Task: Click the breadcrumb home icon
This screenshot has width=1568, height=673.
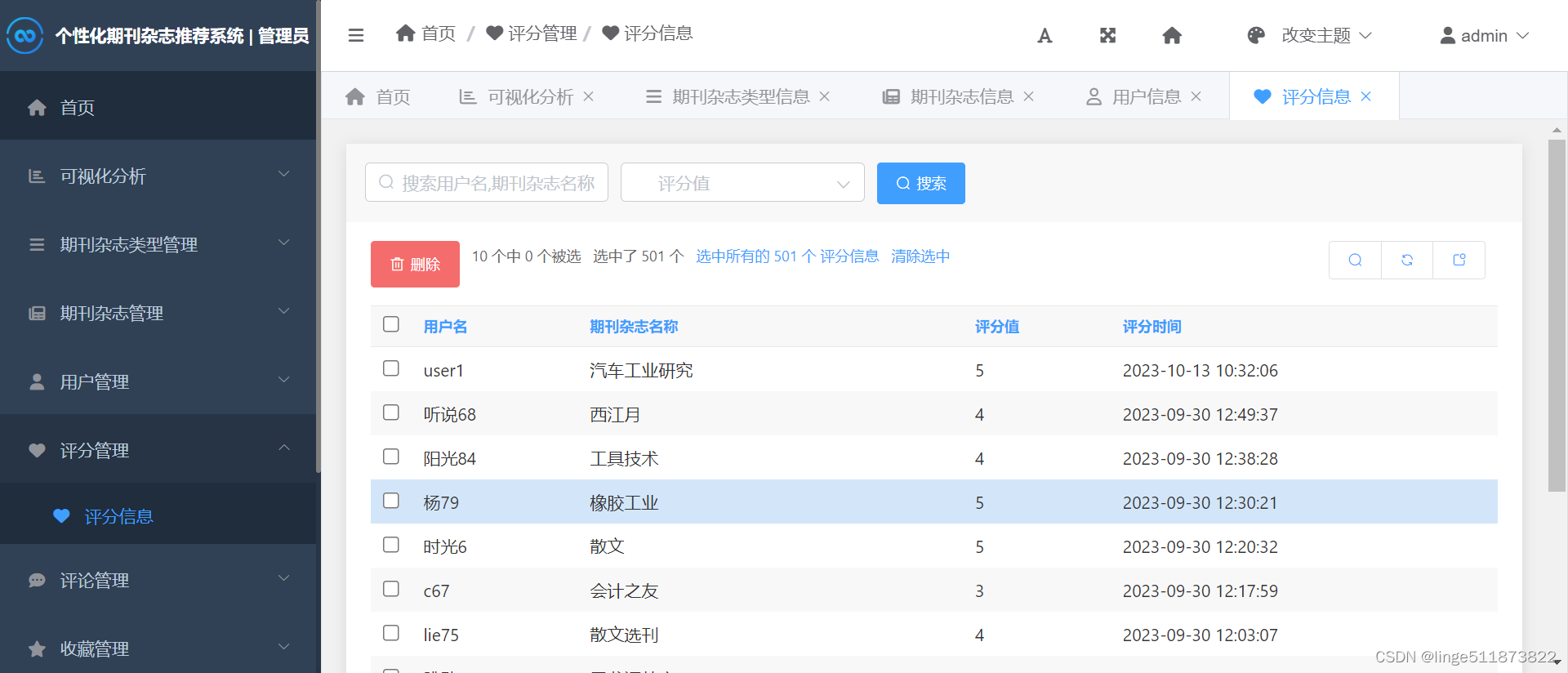Action: [x=406, y=33]
